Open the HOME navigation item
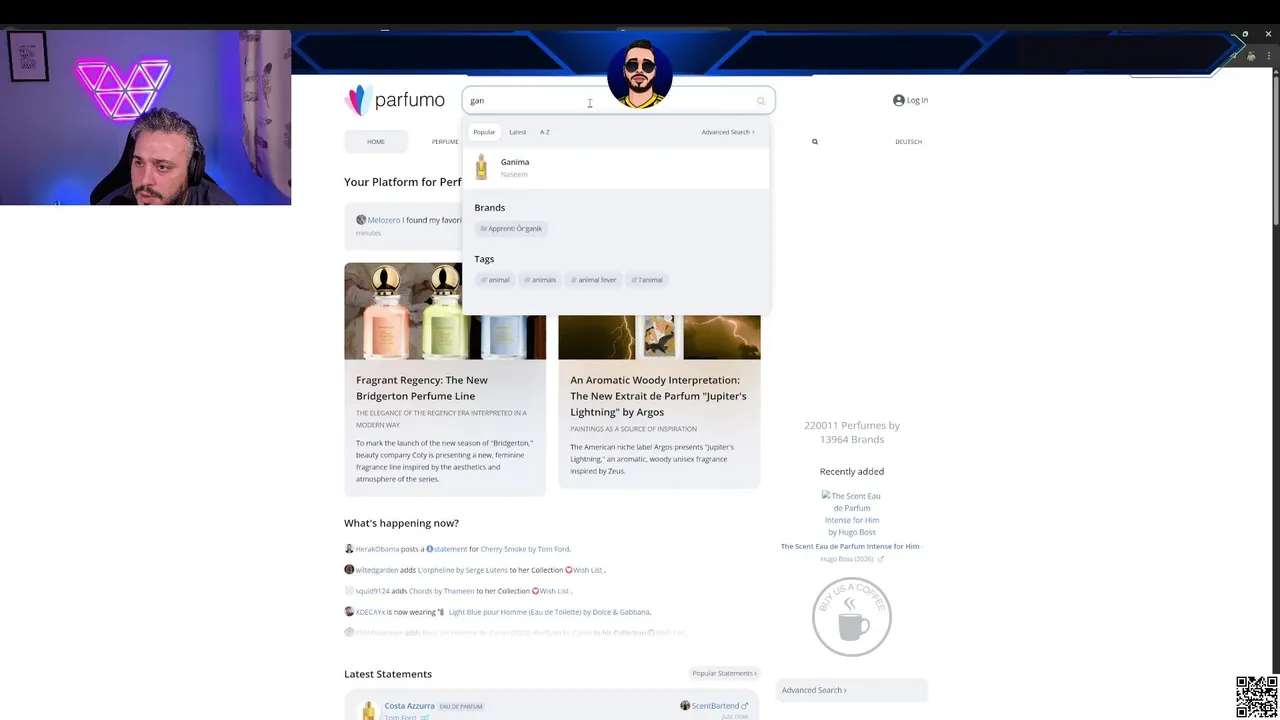The height and width of the screenshot is (720, 1280). click(376, 142)
